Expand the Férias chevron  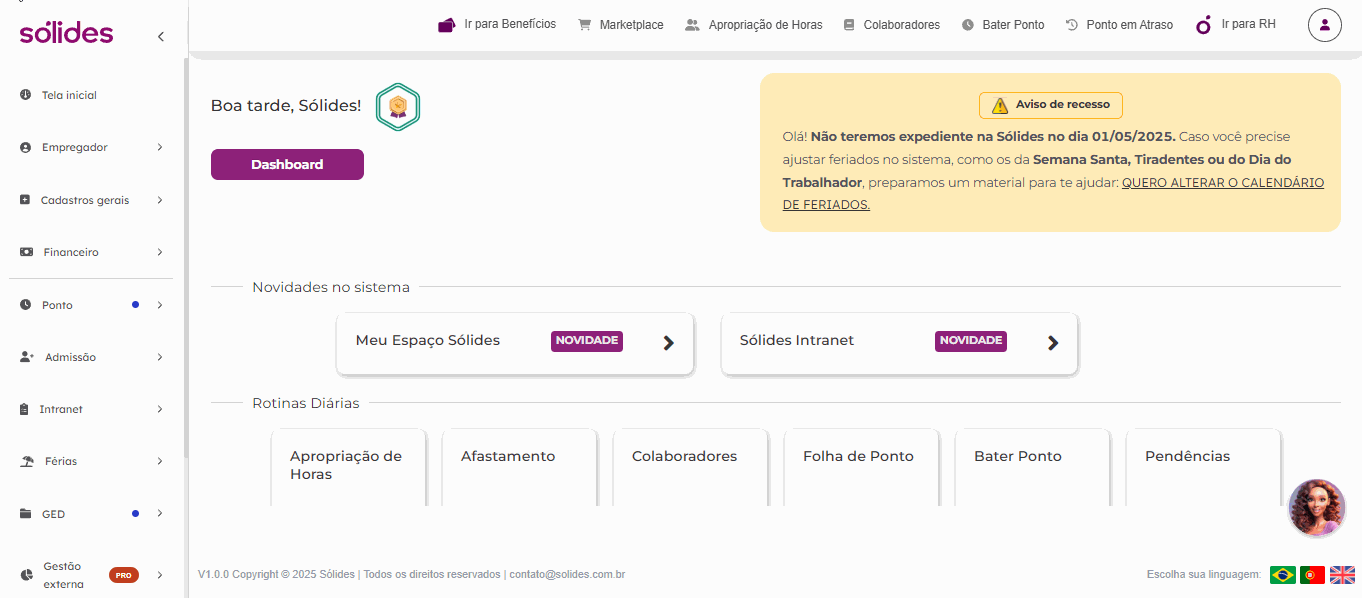(x=160, y=461)
